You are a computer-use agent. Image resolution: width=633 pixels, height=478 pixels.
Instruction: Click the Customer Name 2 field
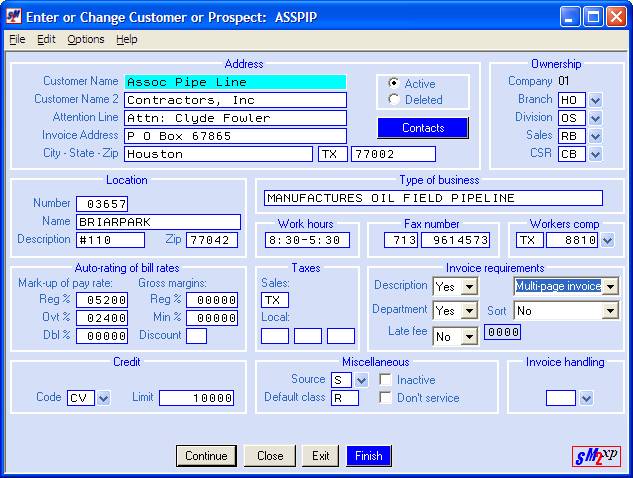click(x=235, y=100)
